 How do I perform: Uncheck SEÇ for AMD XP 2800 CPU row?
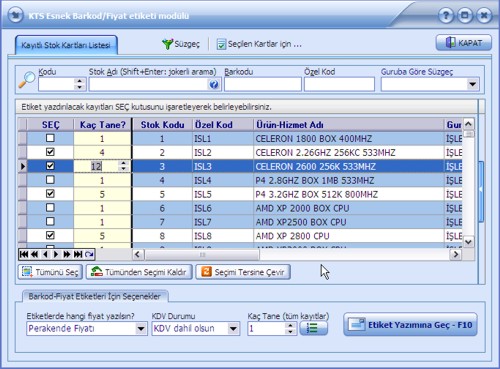[50, 235]
